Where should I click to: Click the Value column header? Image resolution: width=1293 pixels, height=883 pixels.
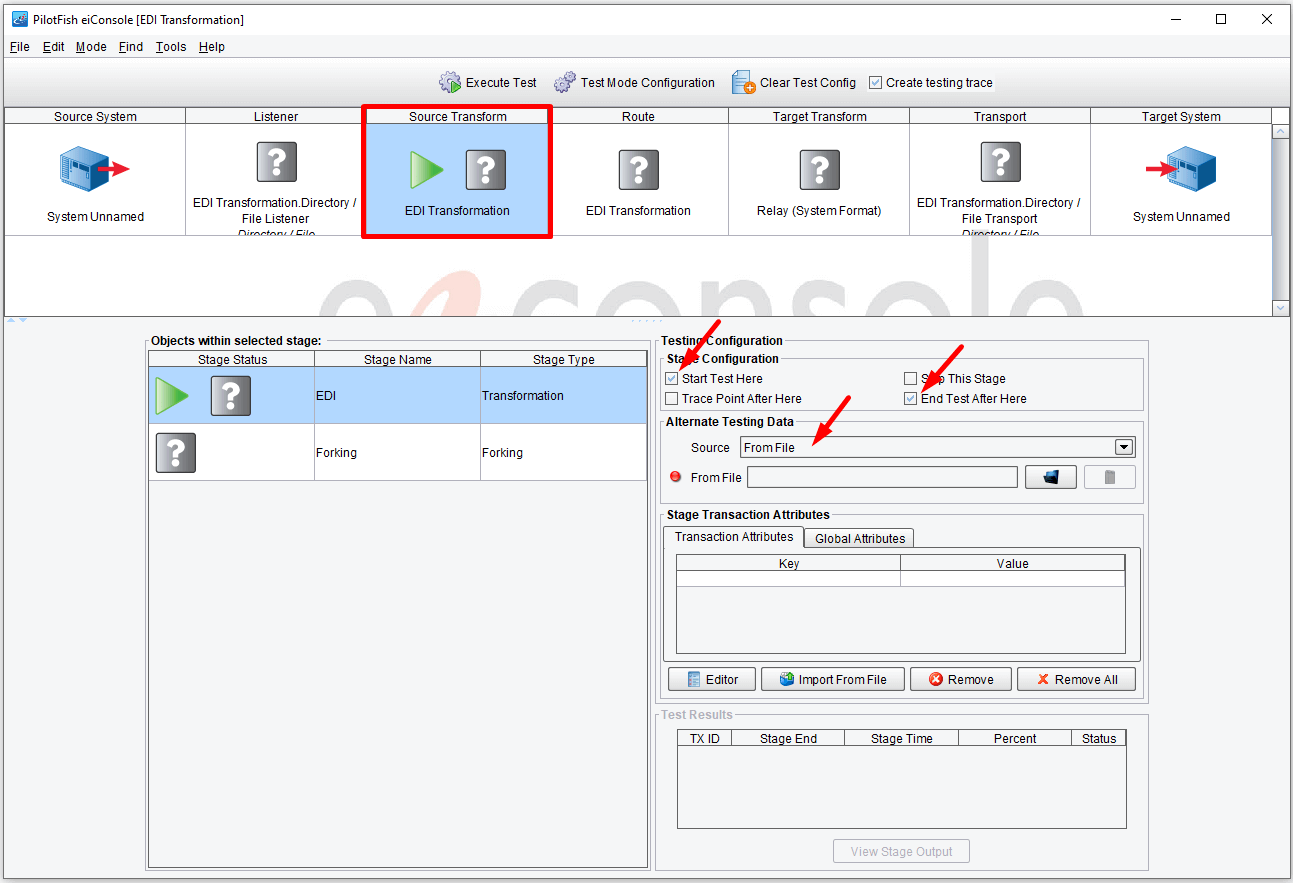click(1013, 563)
